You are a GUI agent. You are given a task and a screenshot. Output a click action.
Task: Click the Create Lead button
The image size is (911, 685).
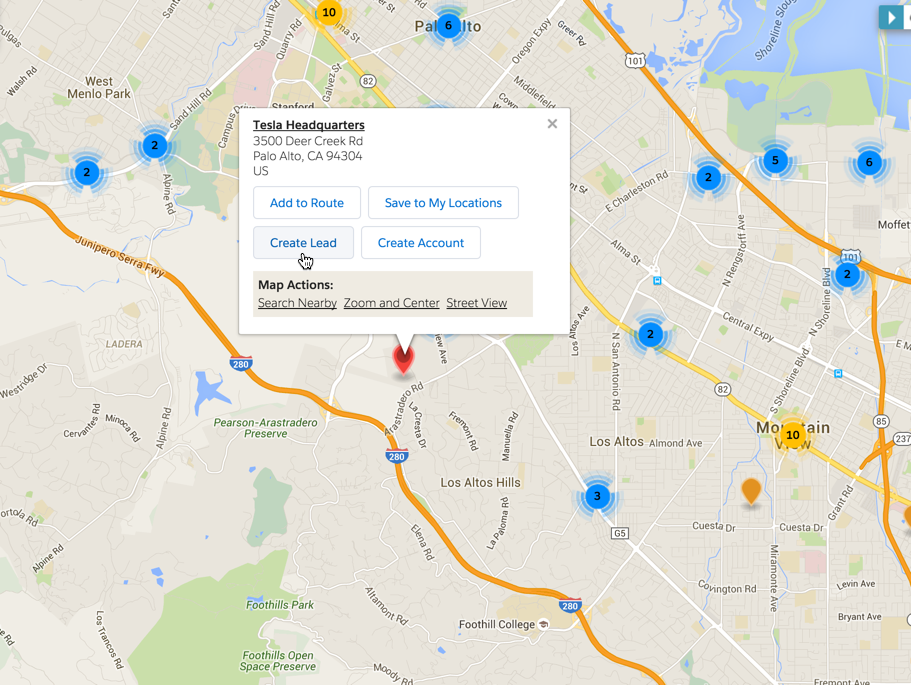303,243
